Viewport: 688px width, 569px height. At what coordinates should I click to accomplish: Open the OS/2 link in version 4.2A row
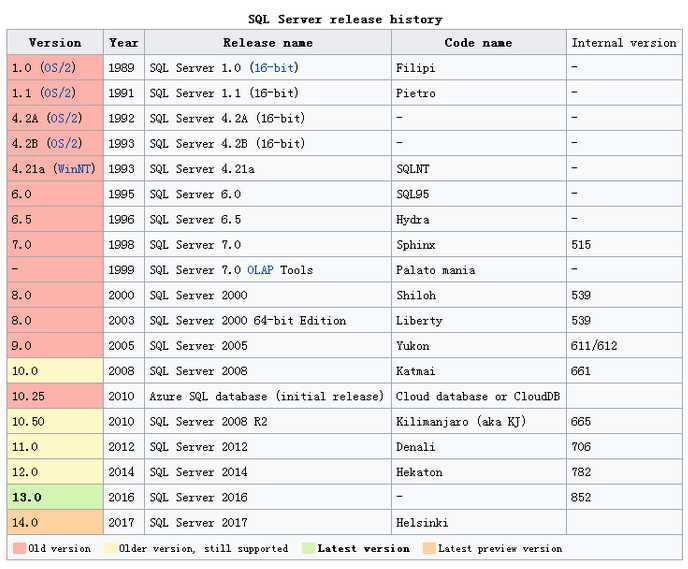pyautogui.click(x=64, y=118)
